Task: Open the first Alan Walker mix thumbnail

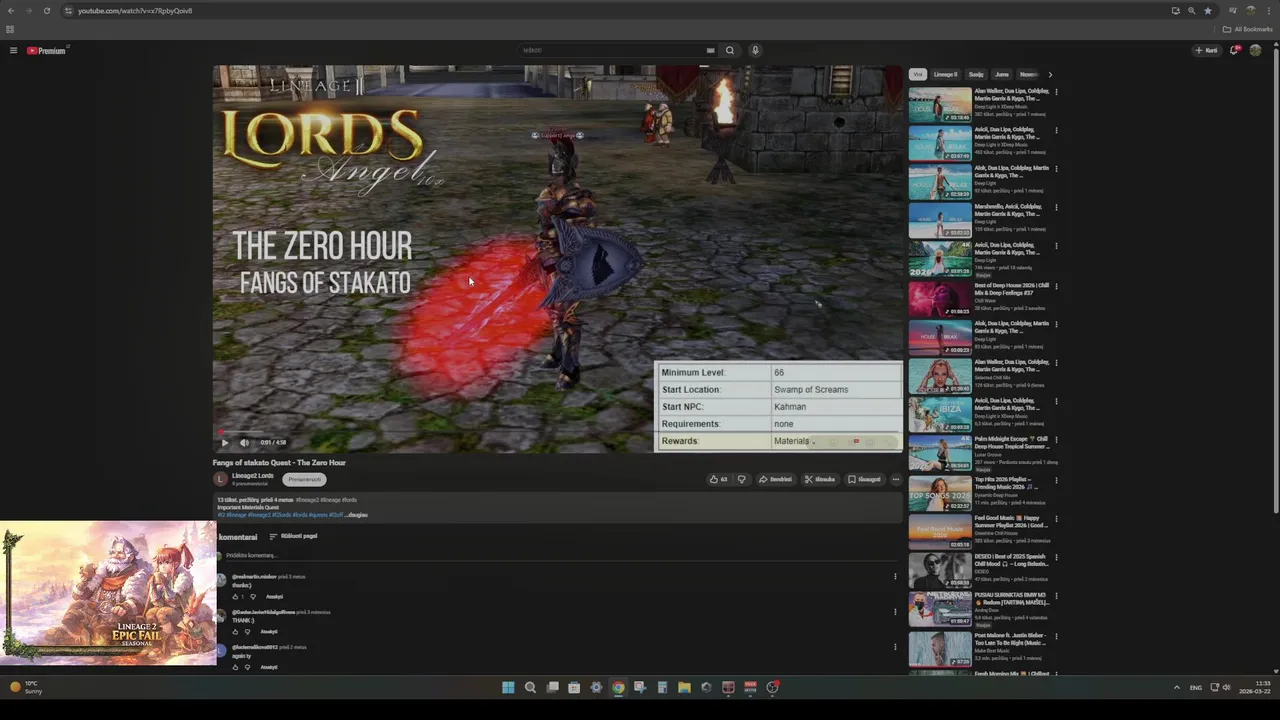Action: click(x=940, y=105)
